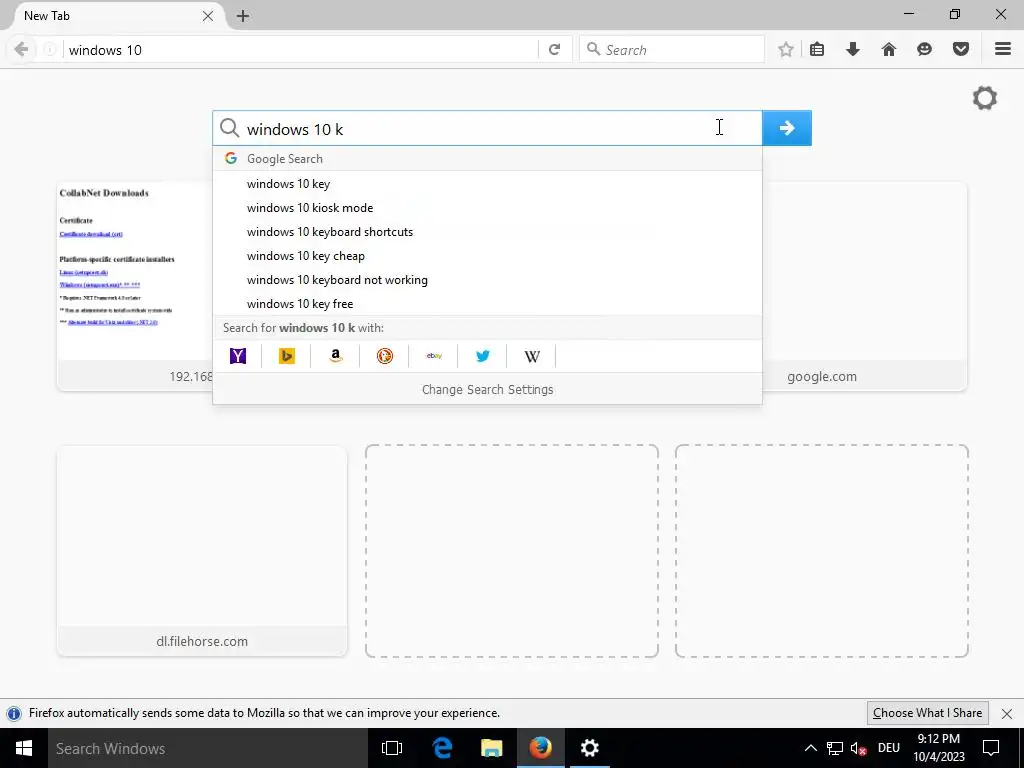Image resolution: width=1024 pixels, height=768 pixels.
Task: Open the Windows Start menu
Action: pyautogui.click(x=24, y=748)
